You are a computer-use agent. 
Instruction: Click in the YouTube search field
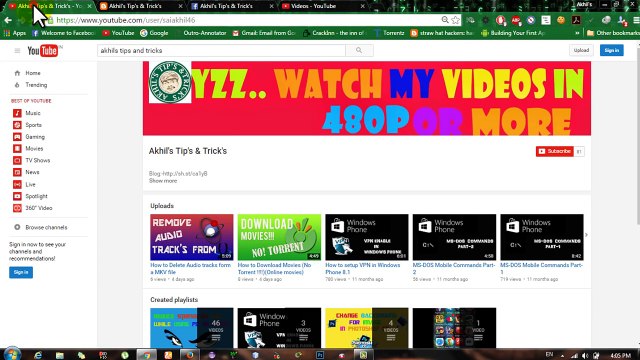tap(221, 50)
